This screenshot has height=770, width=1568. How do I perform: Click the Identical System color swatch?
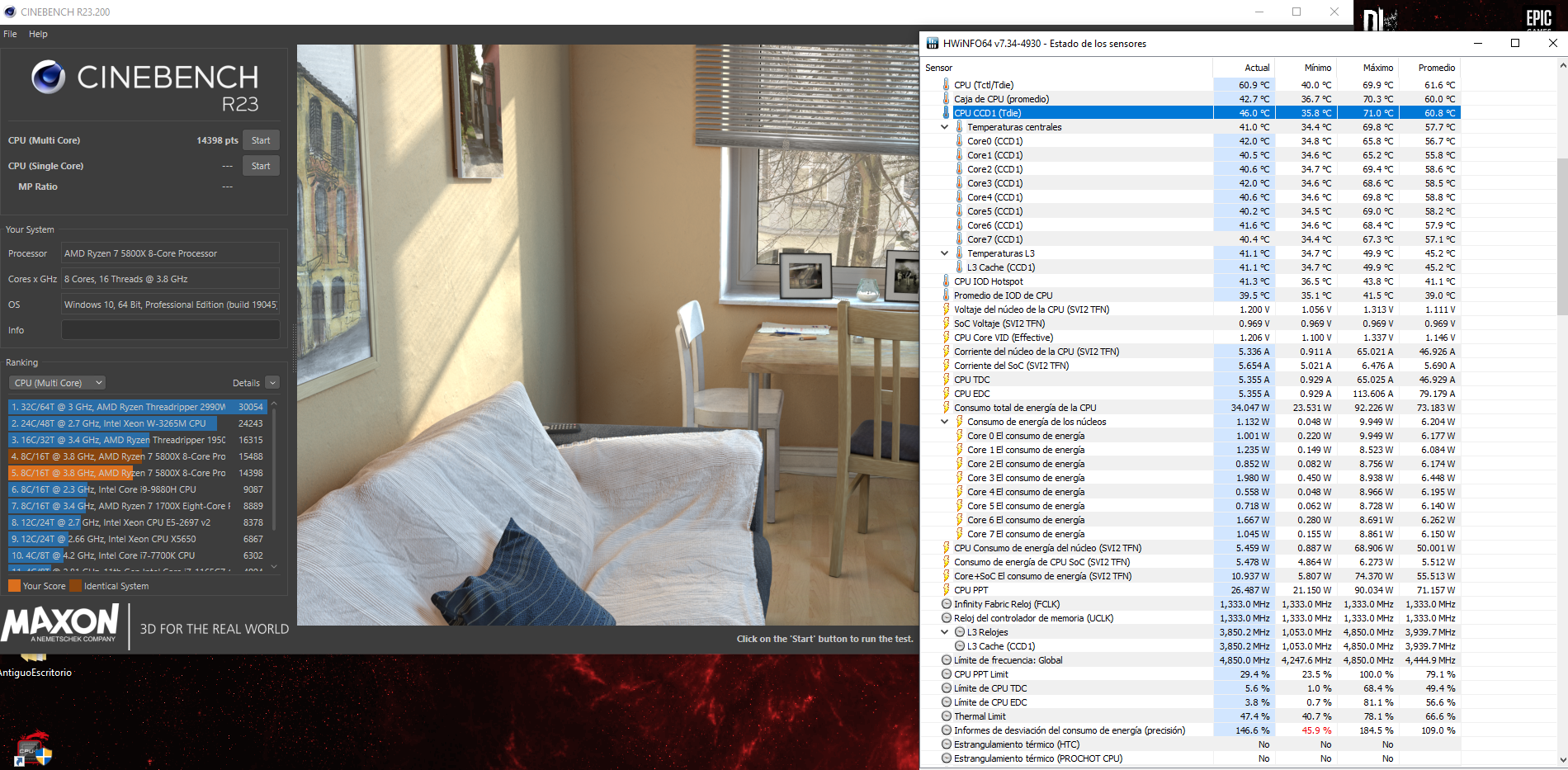tap(76, 586)
